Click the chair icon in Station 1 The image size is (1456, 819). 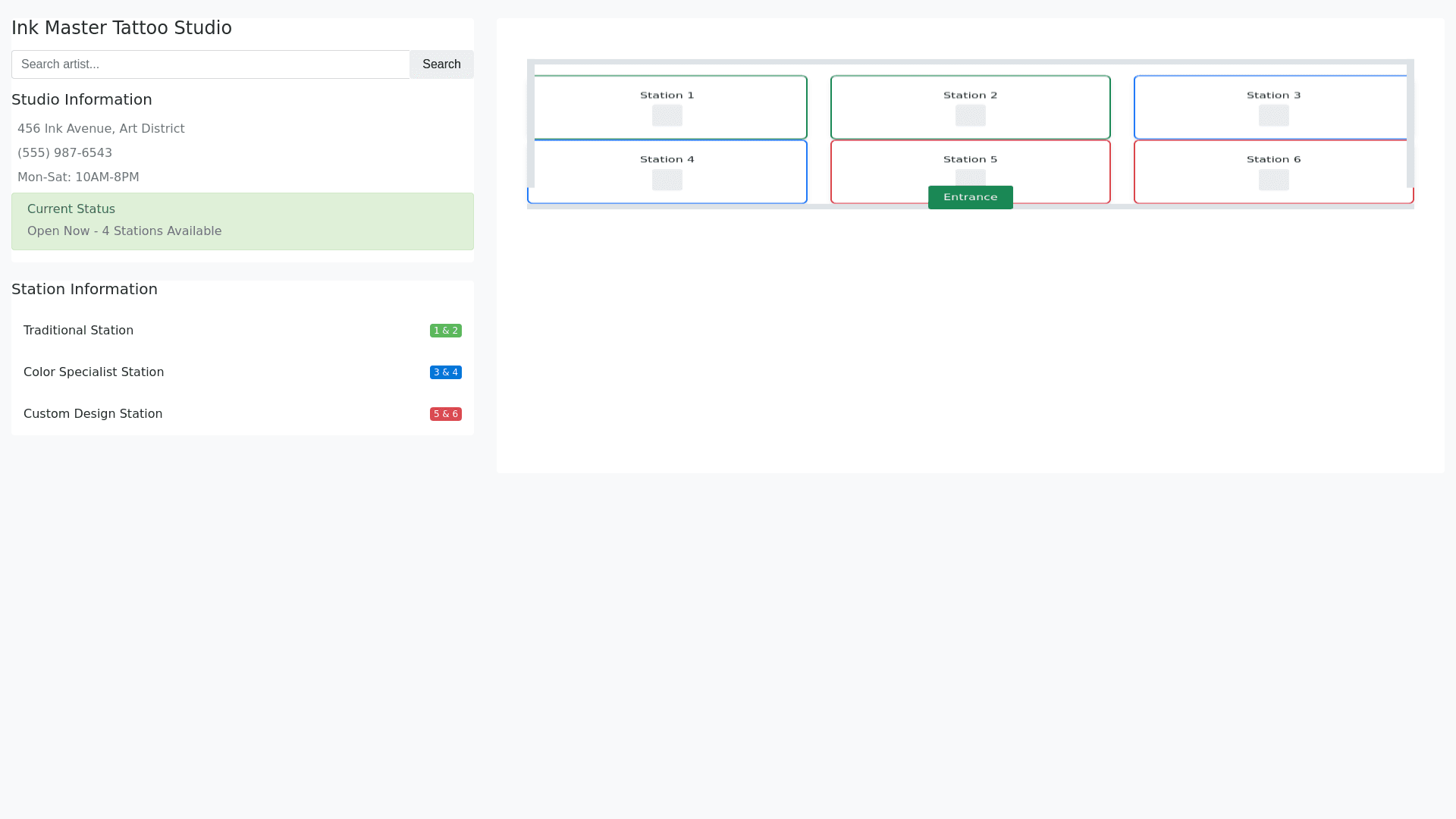click(667, 115)
